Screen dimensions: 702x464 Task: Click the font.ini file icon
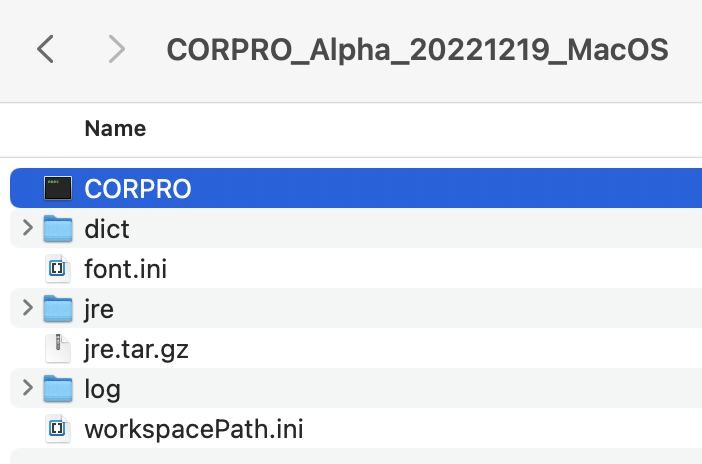point(58,269)
